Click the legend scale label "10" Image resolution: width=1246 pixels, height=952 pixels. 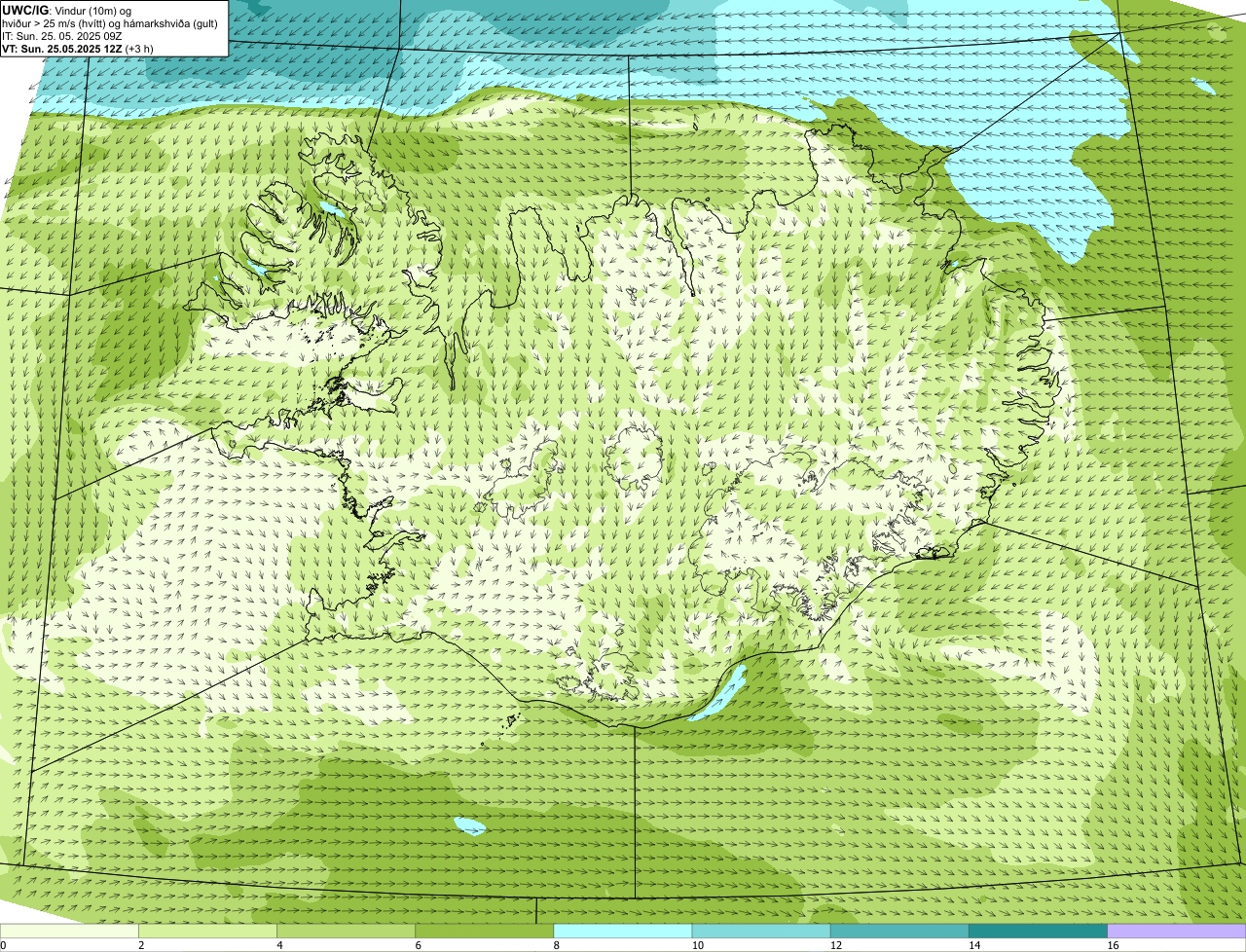click(x=697, y=945)
